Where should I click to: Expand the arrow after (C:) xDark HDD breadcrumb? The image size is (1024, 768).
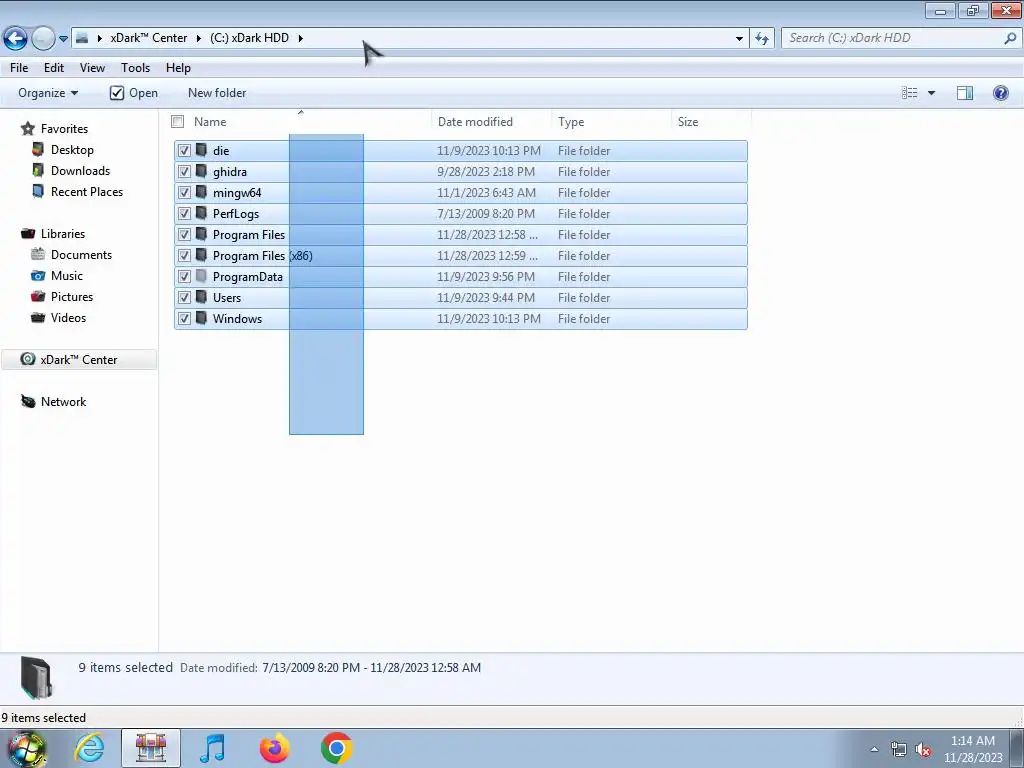pos(300,38)
